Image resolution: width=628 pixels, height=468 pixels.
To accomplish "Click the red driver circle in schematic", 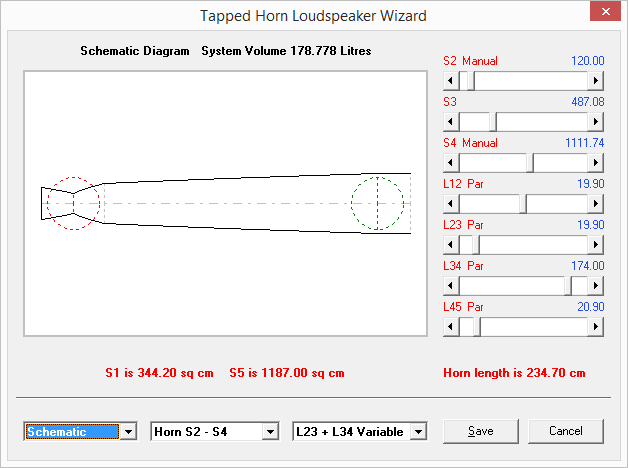I will click(x=73, y=203).
